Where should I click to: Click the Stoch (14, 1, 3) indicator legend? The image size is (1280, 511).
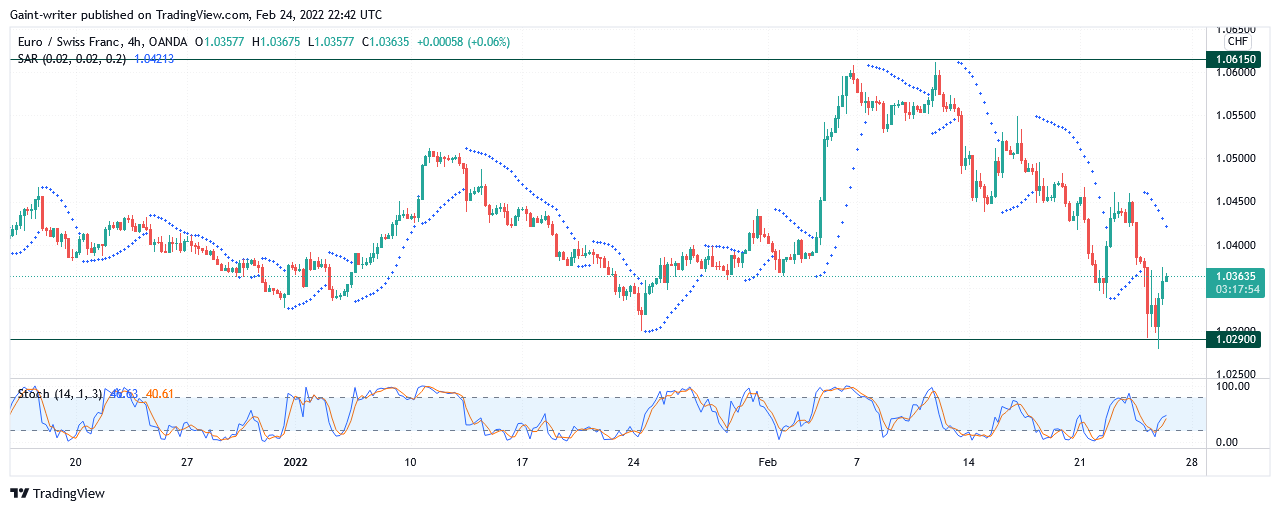pyautogui.click(x=62, y=394)
